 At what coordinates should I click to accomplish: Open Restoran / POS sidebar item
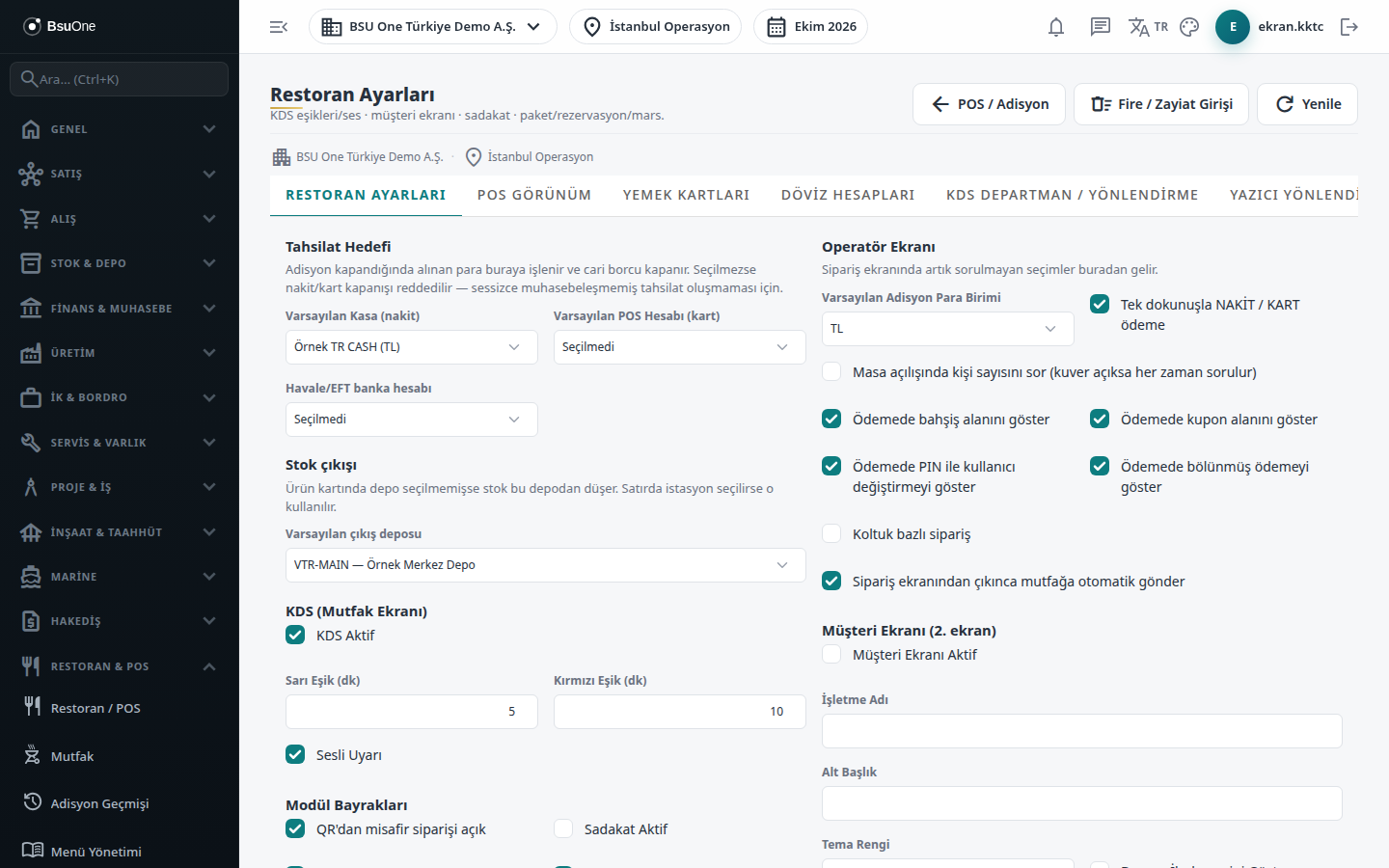click(x=120, y=708)
